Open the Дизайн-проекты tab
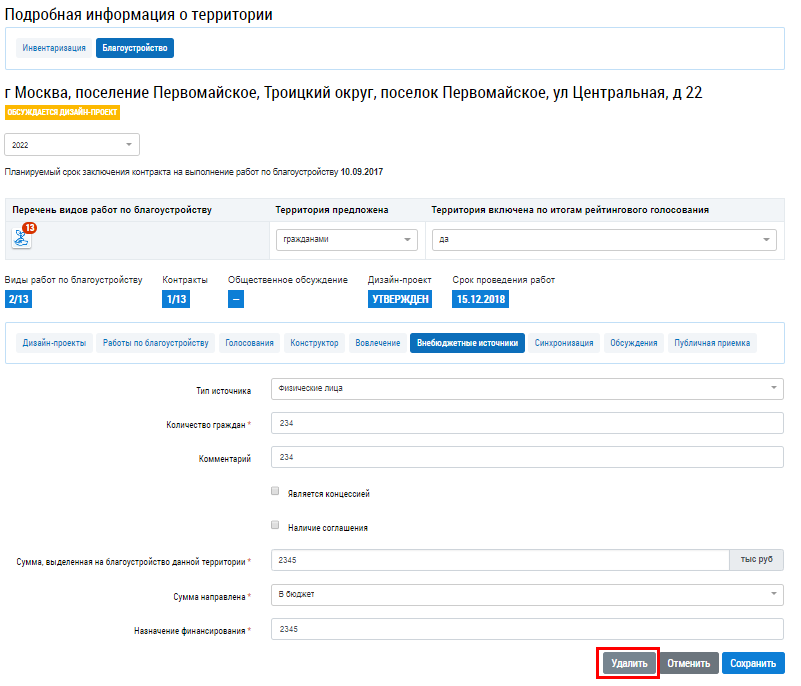The height and width of the screenshot is (686, 801). click(54, 343)
